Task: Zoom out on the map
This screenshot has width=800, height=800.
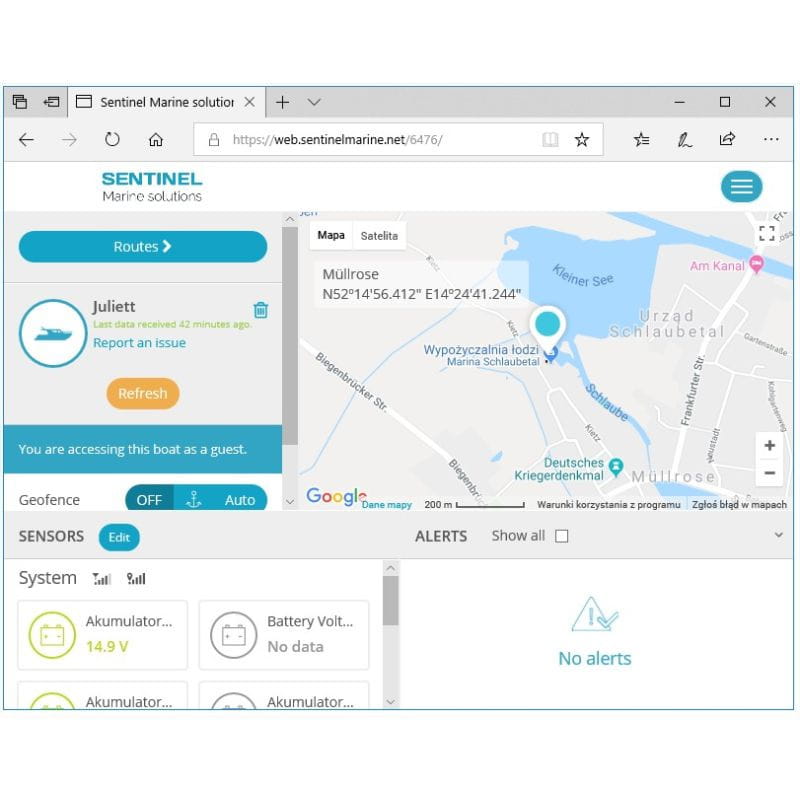Action: [x=769, y=473]
